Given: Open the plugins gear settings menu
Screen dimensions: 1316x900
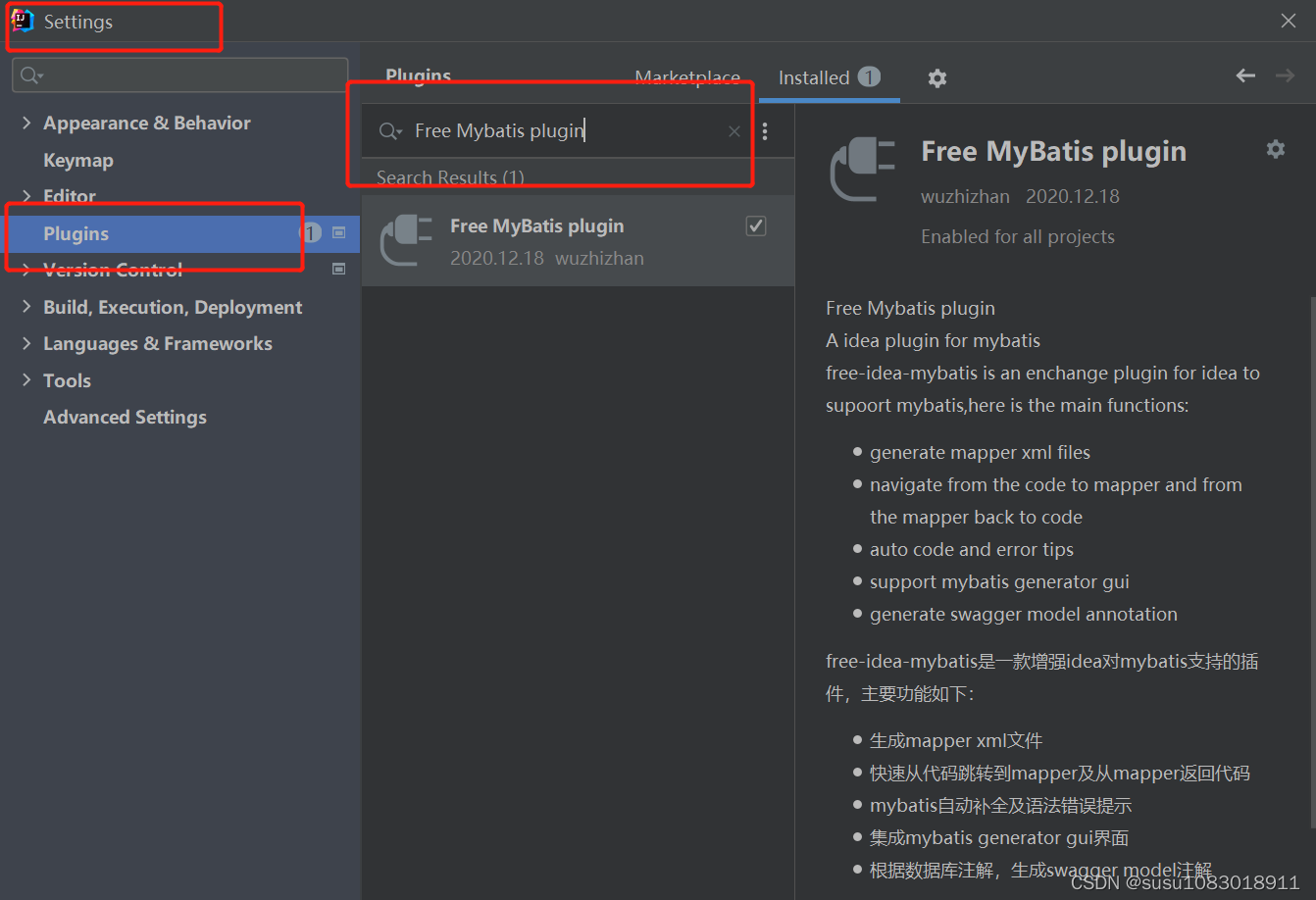Looking at the screenshot, I should [x=937, y=78].
